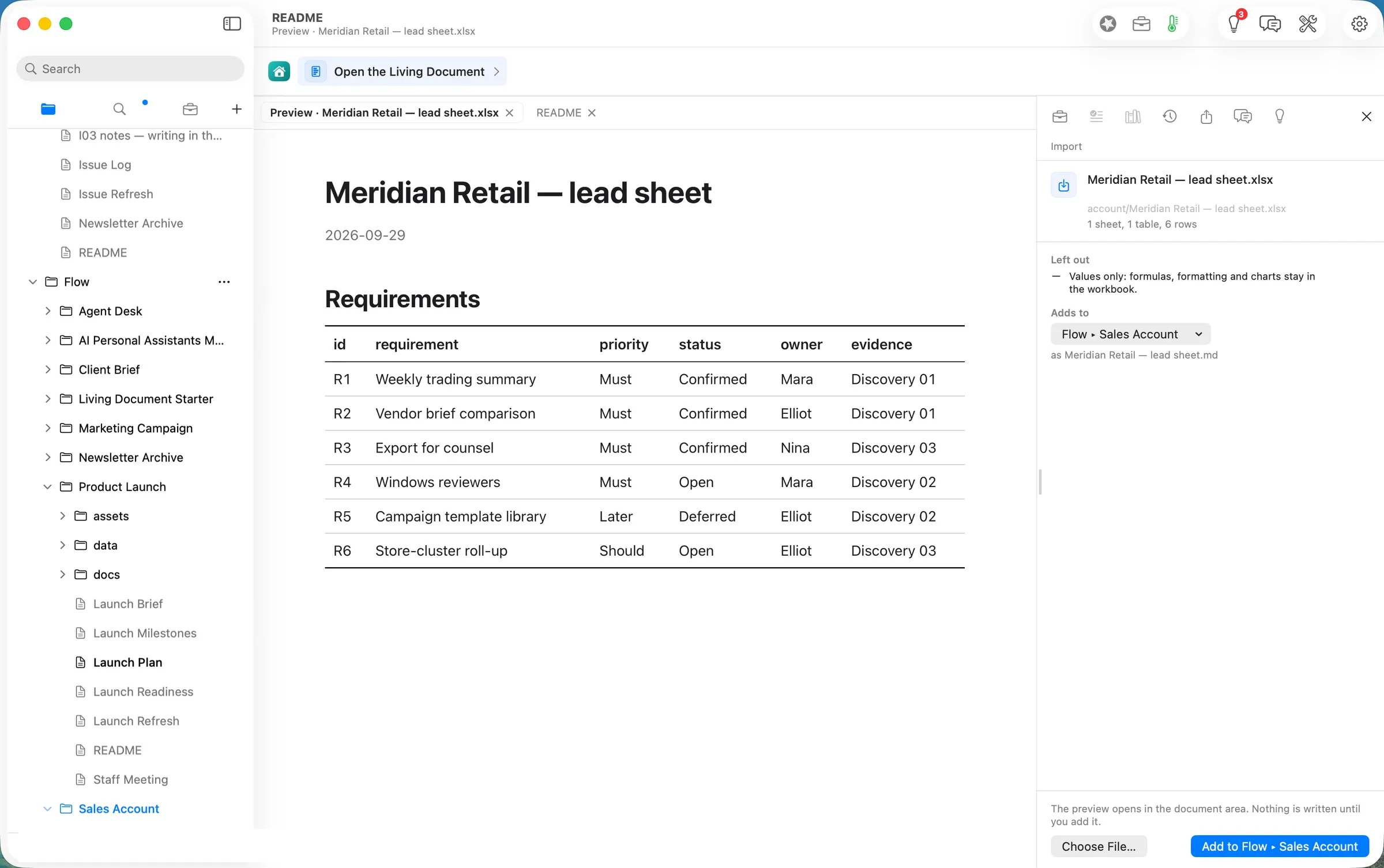Open chat bubbles icon in top toolbar
The width and height of the screenshot is (1384, 868).
1270,24
